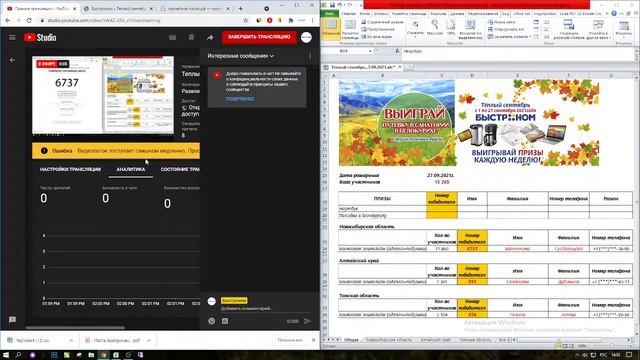Open the channel avatar menu in Studio
Image resolution: width=640 pixels, height=360 pixels.
306,37
